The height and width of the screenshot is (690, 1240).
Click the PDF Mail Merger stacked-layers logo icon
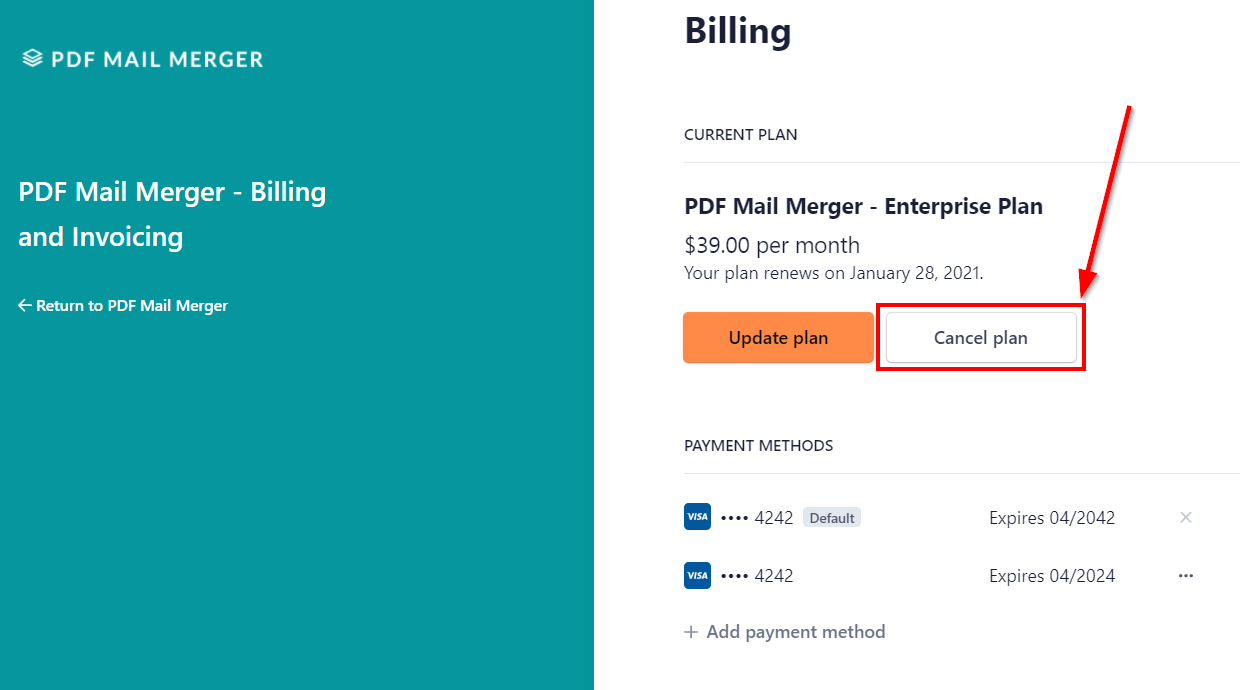(x=33, y=59)
